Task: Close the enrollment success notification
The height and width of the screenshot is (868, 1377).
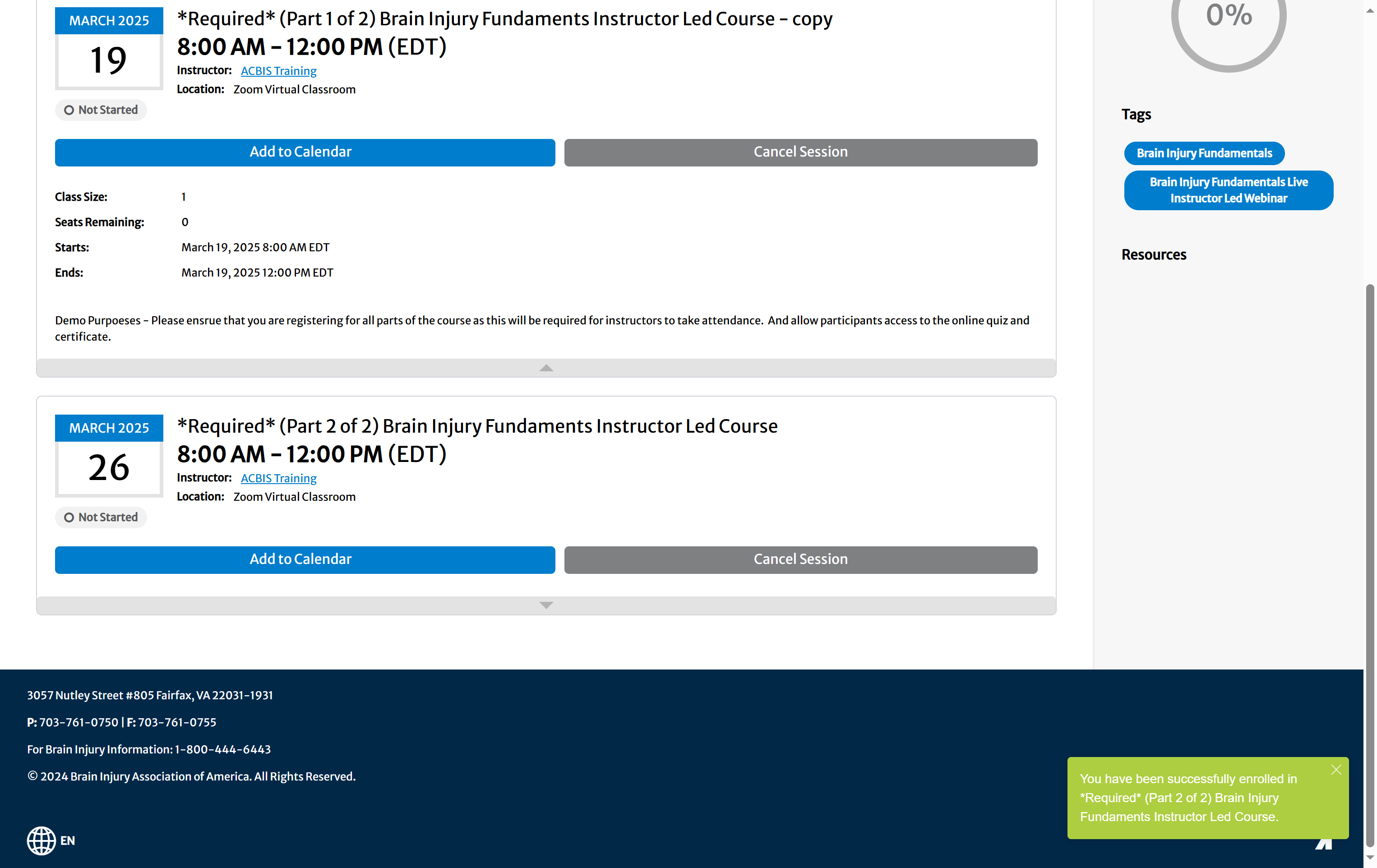Action: pyautogui.click(x=1335, y=770)
